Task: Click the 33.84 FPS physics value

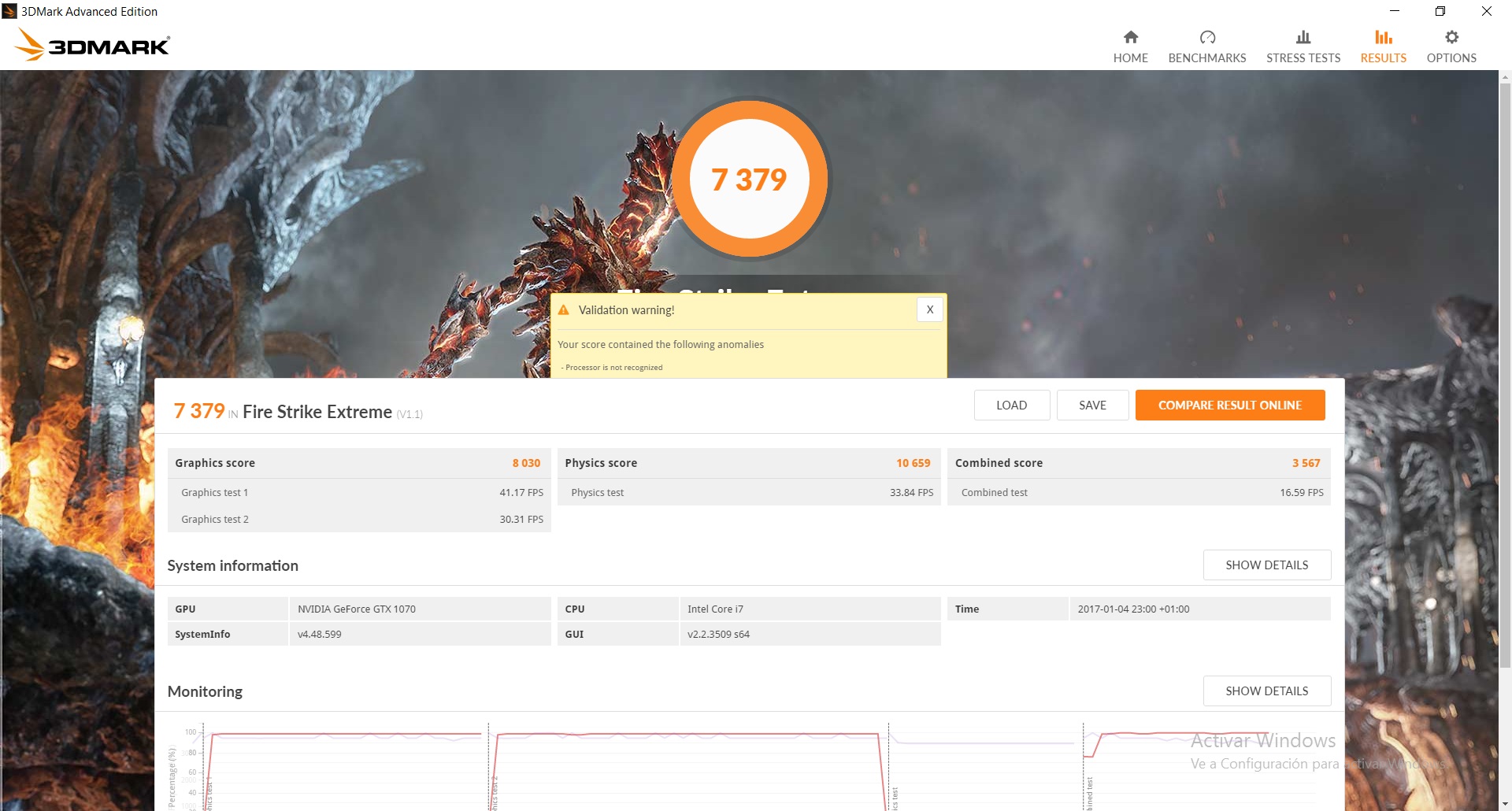Action: [912, 492]
